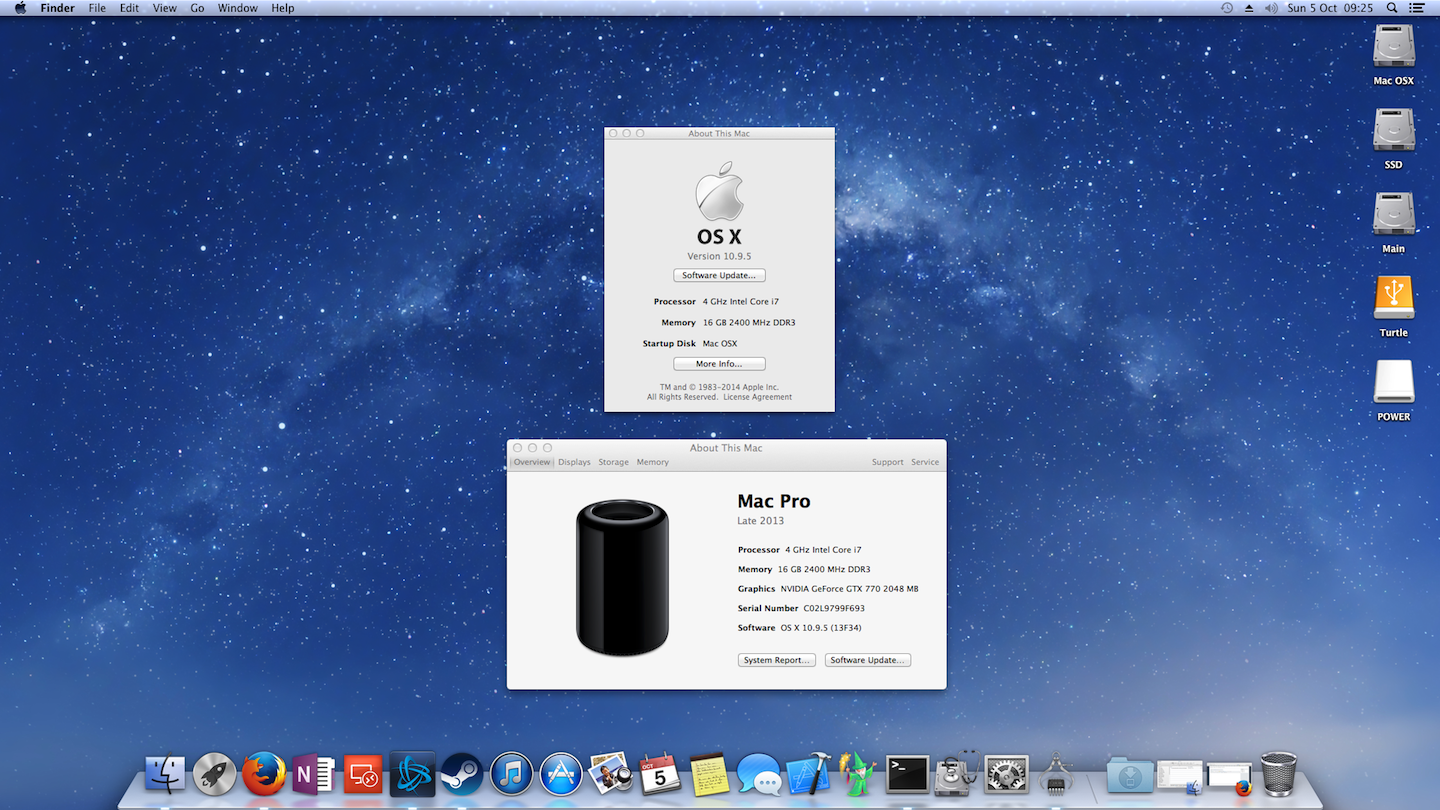
Task: Click the volume icon in menu bar
Action: (1271, 8)
